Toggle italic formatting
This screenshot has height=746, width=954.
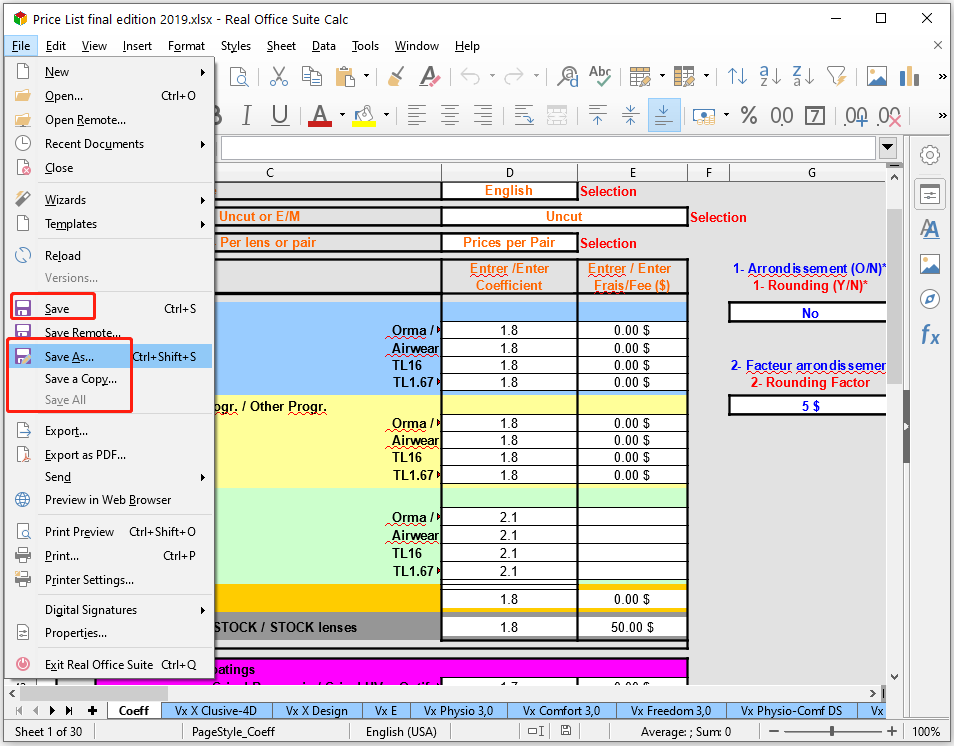[x=250, y=116]
